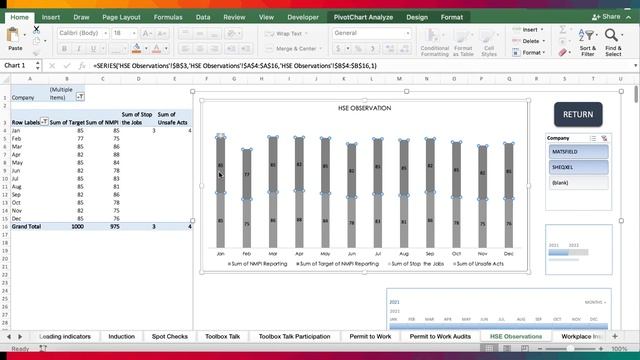Click the 2021 timeline selection bar
The width and height of the screenshot is (640, 360).
coord(498,326)
